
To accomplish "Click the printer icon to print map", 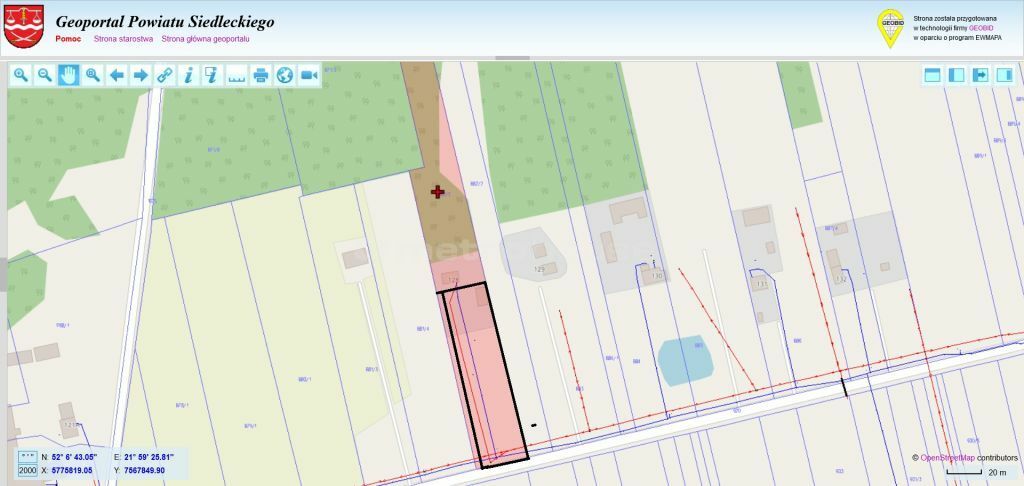I will (x=261, y=75).
